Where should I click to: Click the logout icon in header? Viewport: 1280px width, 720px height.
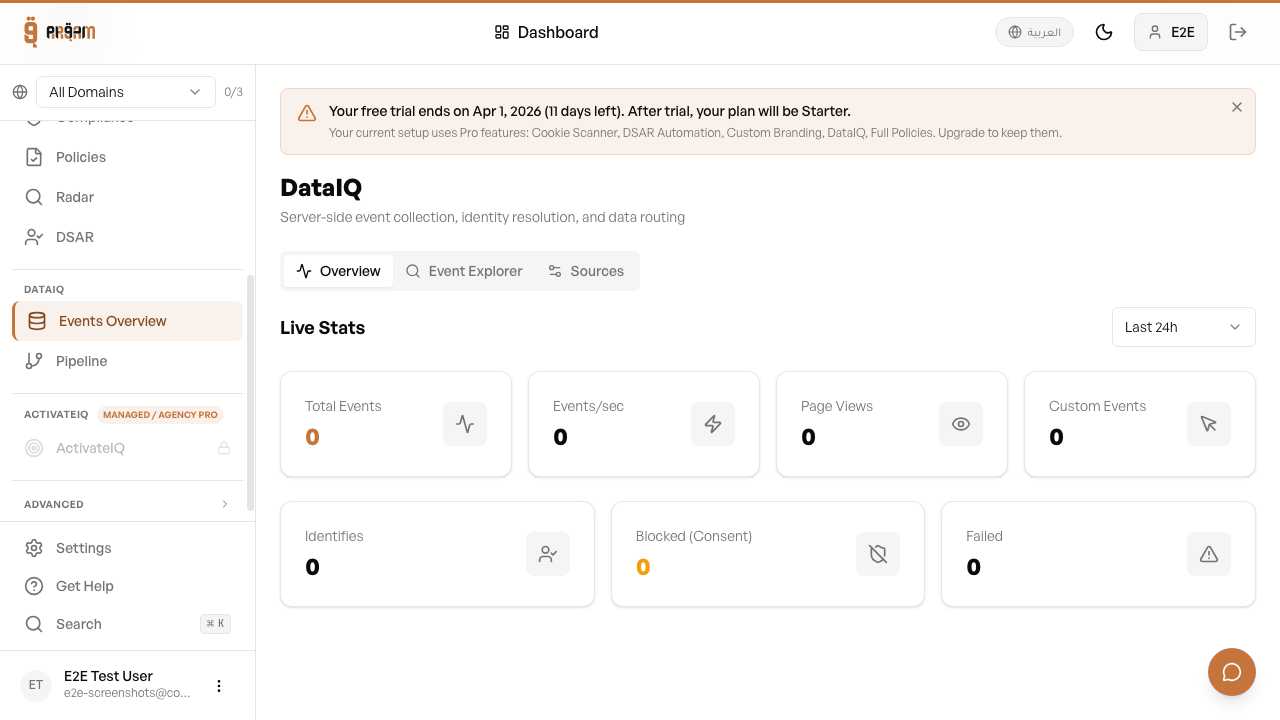[x=1238, y=32]
